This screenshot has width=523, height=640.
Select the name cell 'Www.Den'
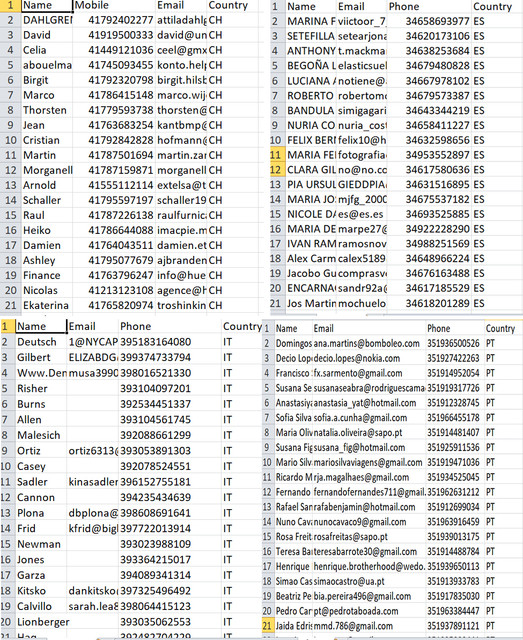click(x=40, y=373)
